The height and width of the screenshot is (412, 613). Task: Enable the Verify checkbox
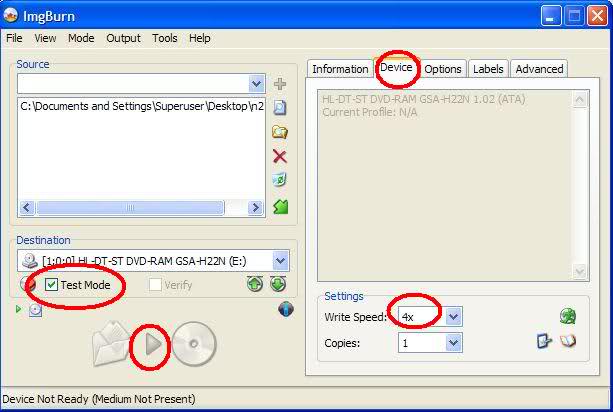tap(155, 285)
